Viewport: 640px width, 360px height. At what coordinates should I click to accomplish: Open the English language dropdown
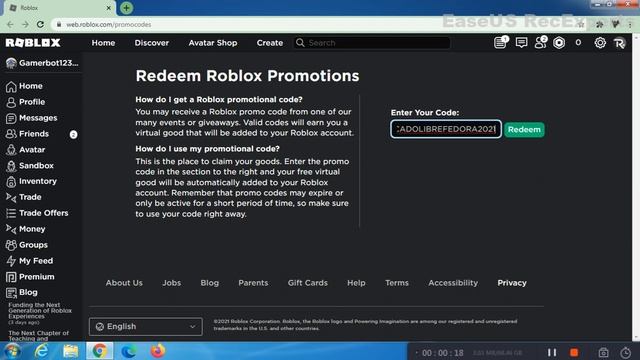point(146,327)
